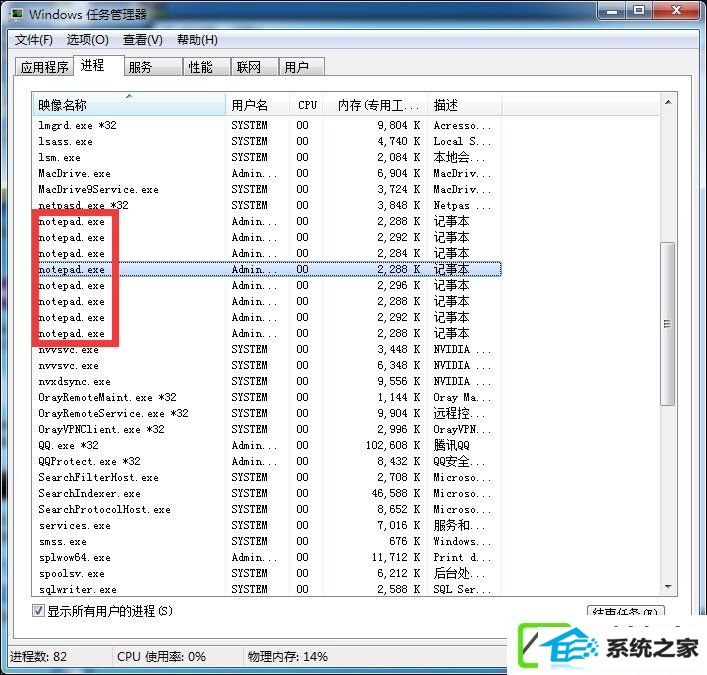Viewport: 707px width, 675px height.
Task: Select OrayRemoteService.exe *32 process
Action: pyautogui.click(x=267, y=413)
